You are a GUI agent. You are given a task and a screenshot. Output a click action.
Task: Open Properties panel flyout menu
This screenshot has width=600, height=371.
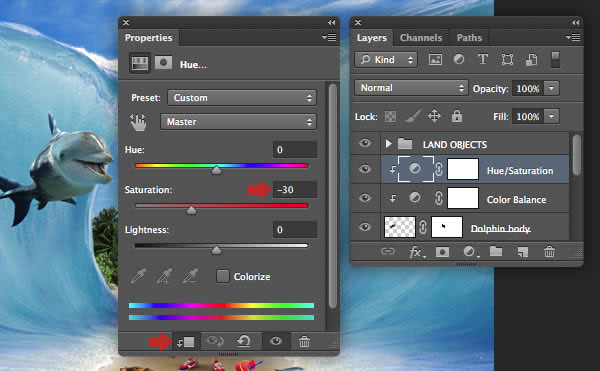coord(329,37)
